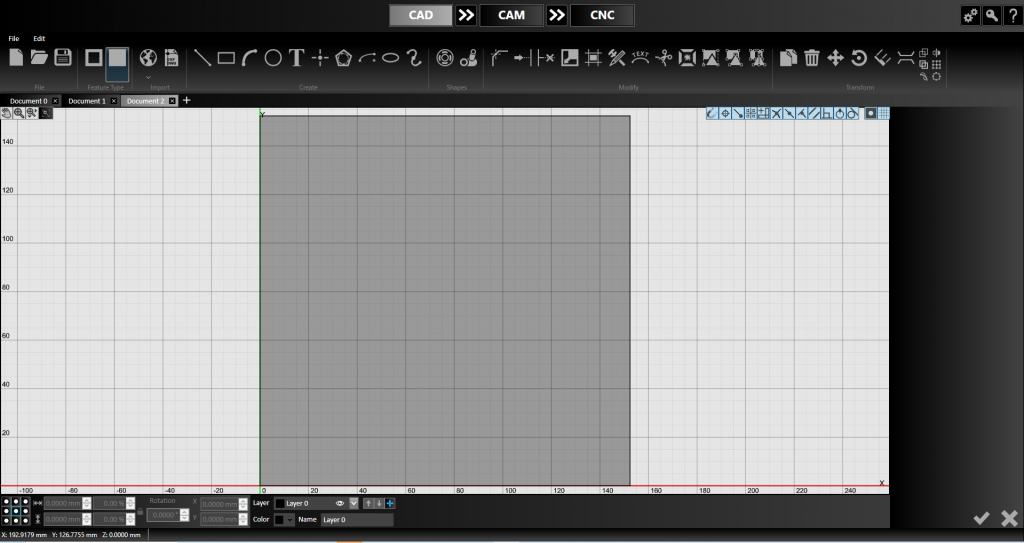
Task: Toggle the grid display button
Action: (884, 114)
